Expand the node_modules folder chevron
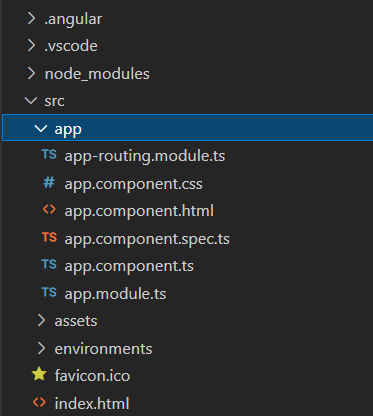The image size is (373, 416). [x=31, y=73]
